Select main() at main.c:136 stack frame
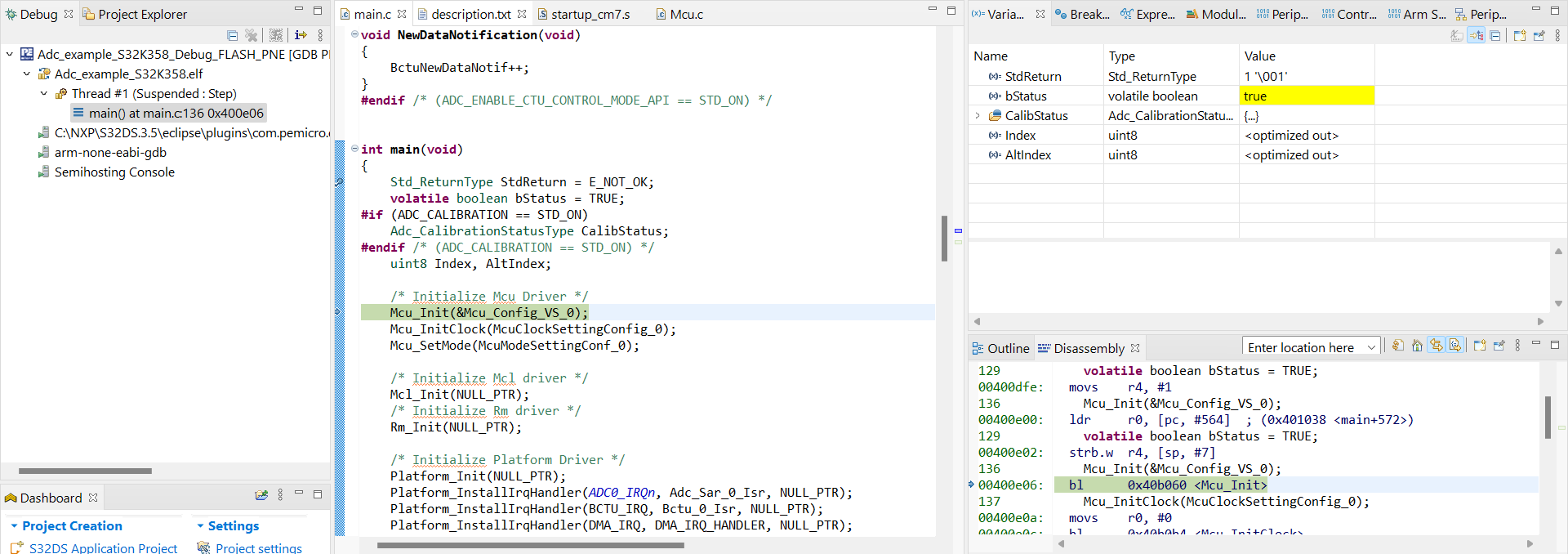 point(167,113)
